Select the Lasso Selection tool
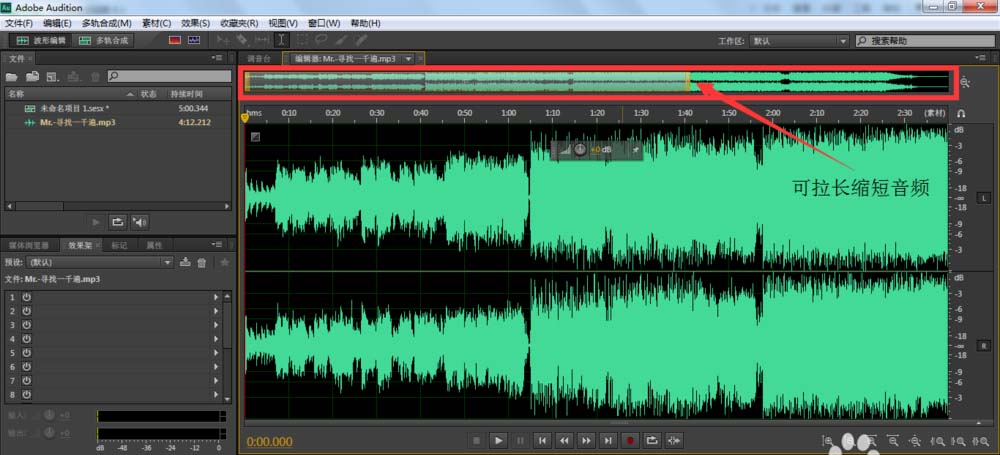Viewport: 1000px width, 455px height. (x=321, y=40)
